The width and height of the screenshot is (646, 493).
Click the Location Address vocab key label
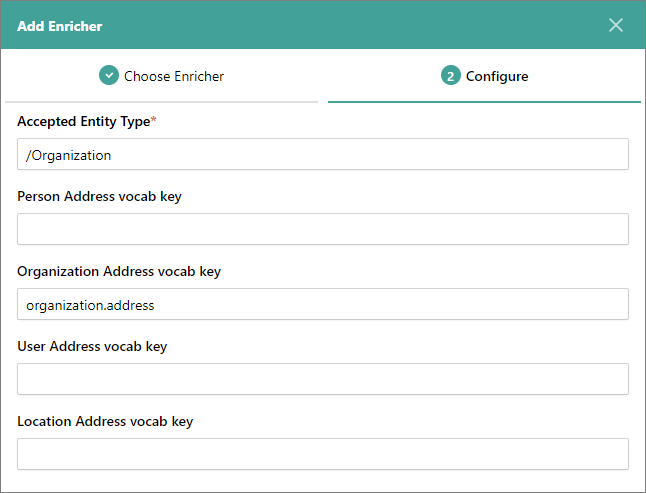click(105, 421)
